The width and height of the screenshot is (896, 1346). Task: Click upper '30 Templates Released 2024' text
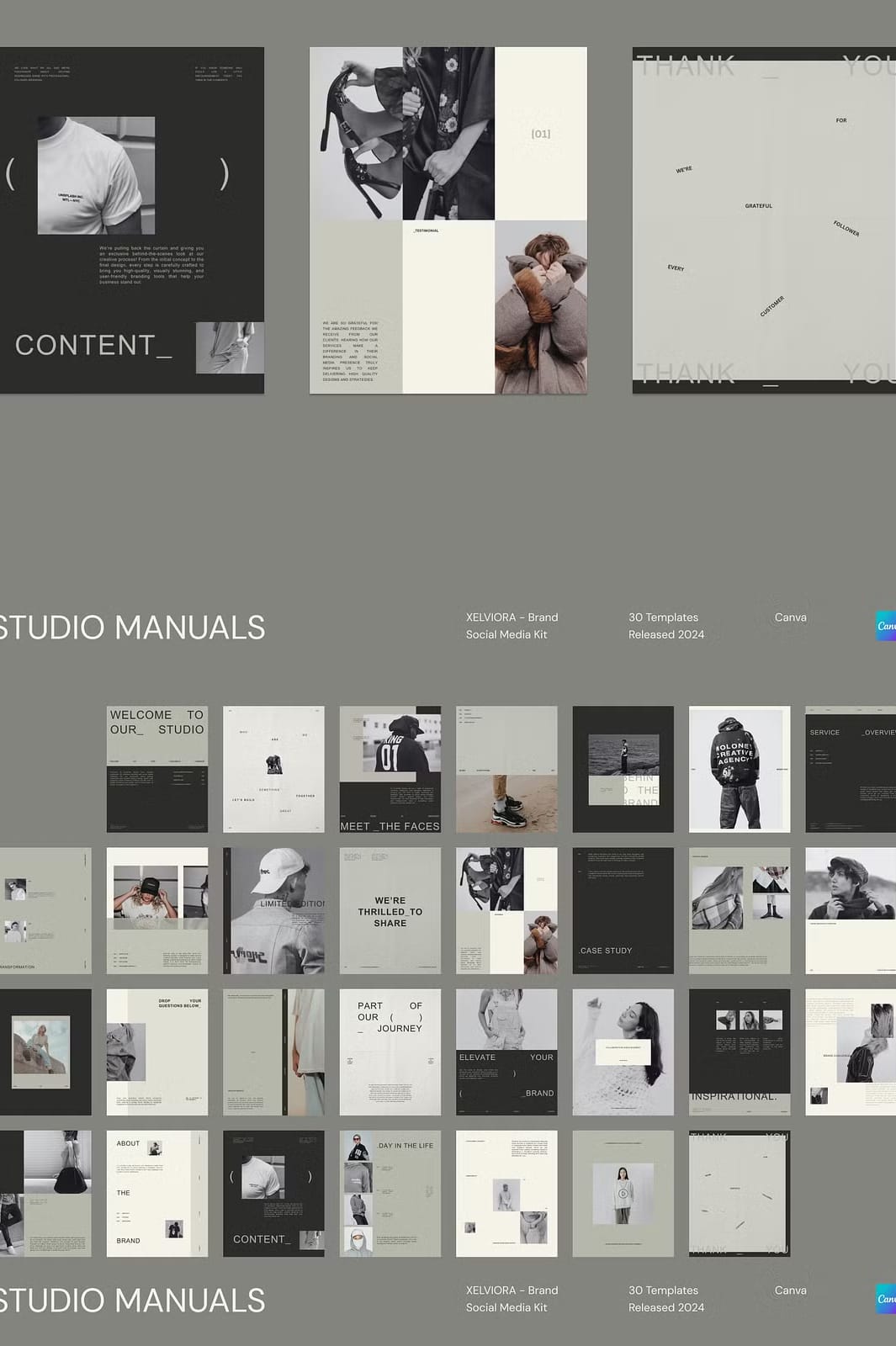pos(666,626)
